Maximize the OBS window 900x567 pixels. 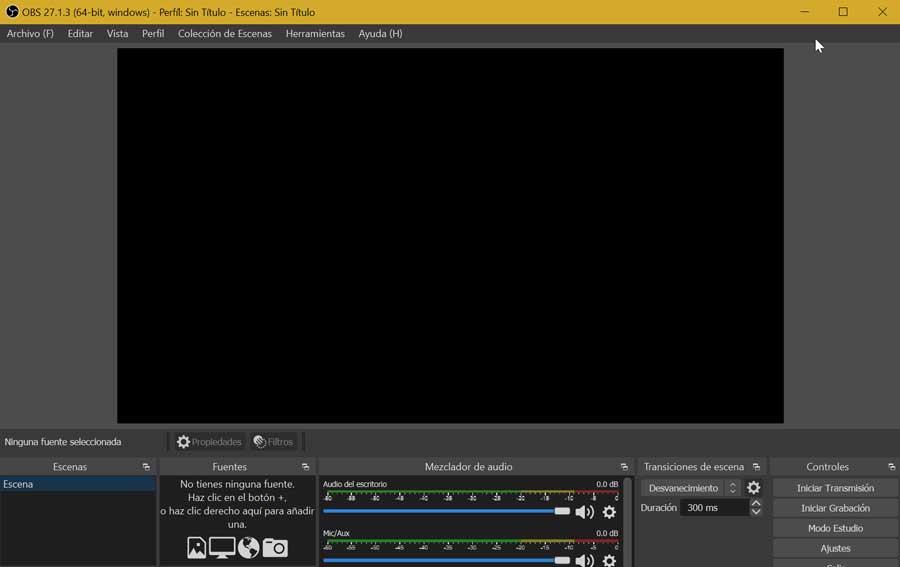pyautogui.click(x=843, y=11)
